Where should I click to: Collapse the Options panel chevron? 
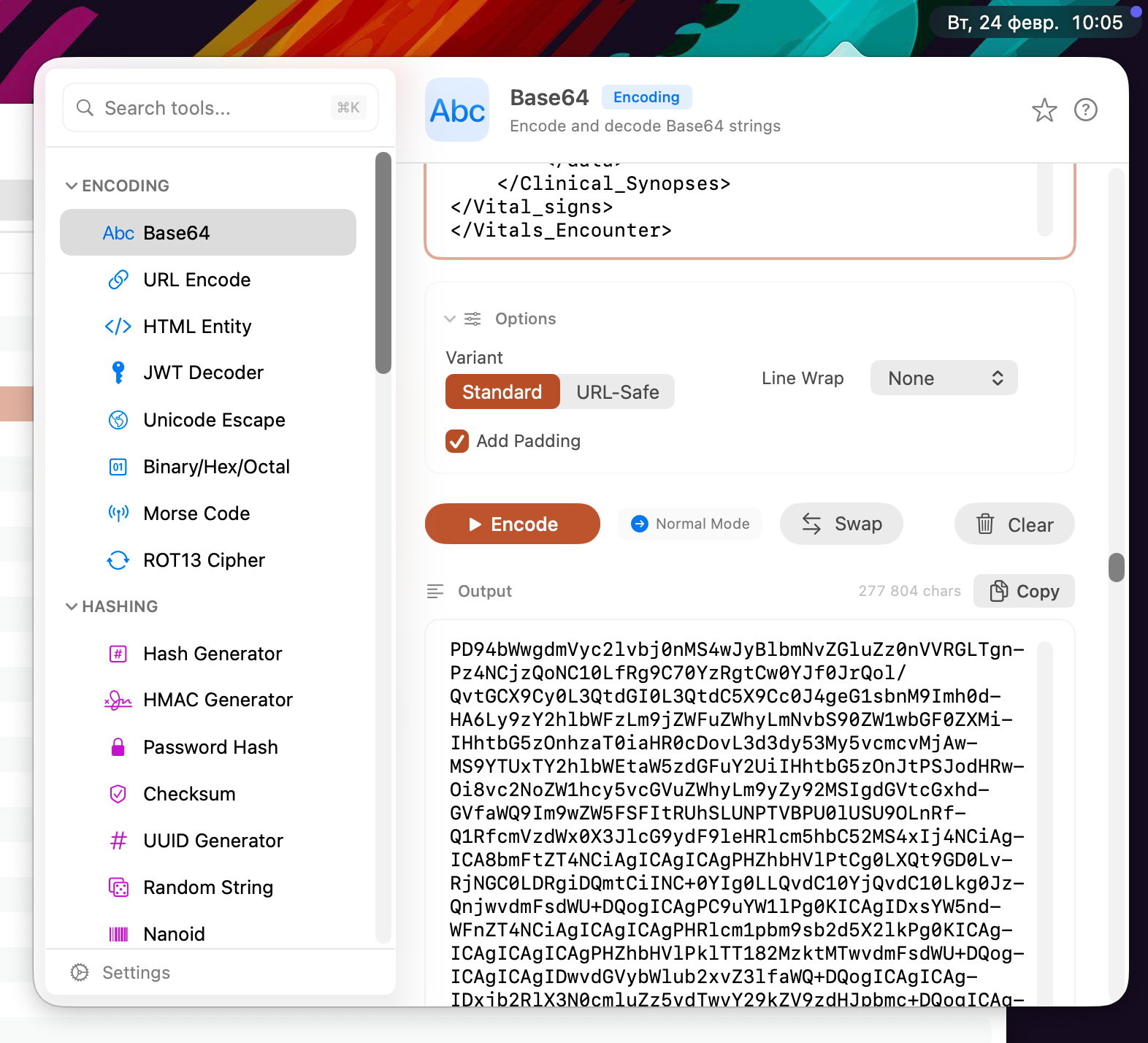[x=450, y=319]
